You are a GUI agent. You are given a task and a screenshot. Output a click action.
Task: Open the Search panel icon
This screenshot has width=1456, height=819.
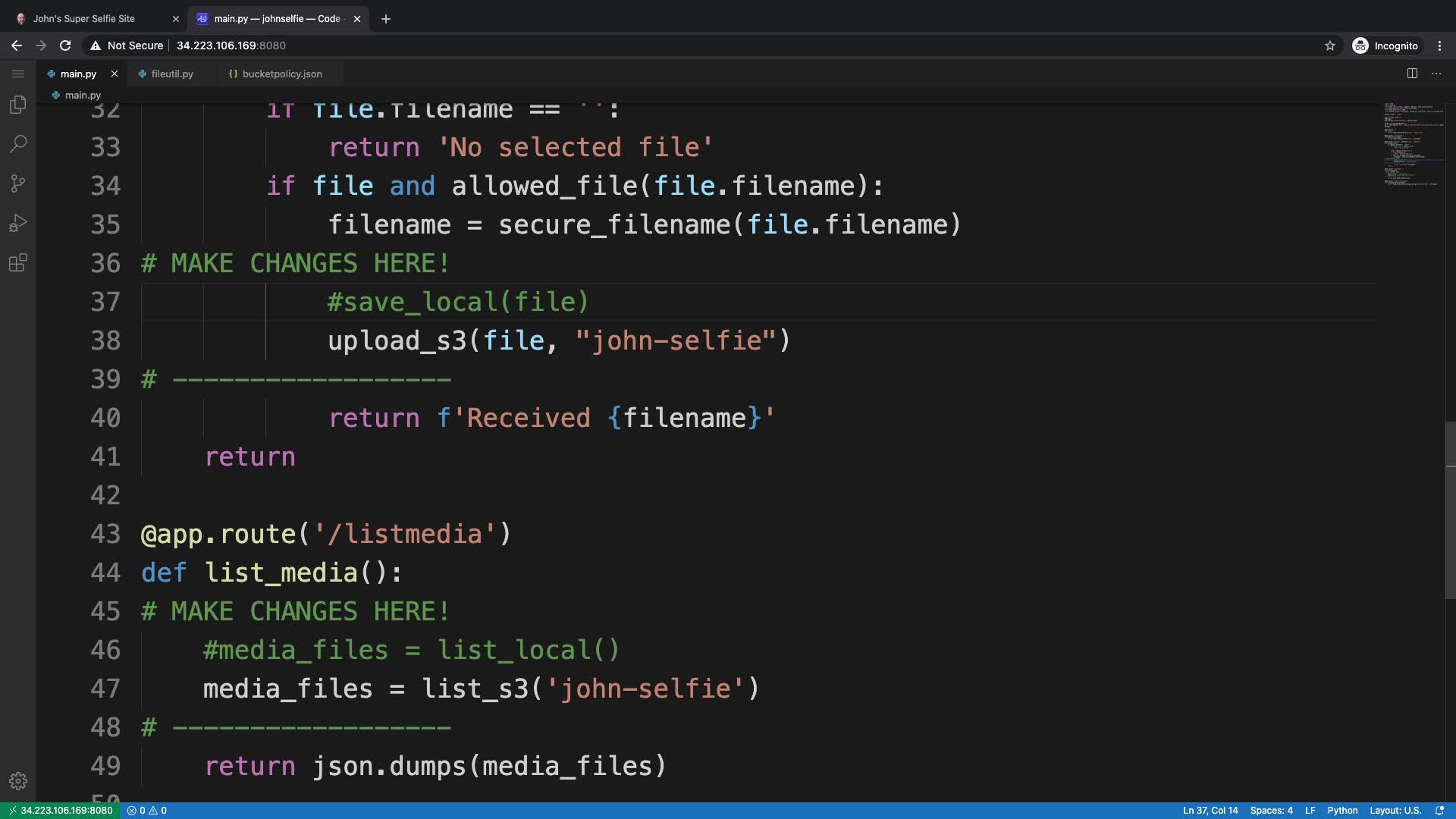[18, 144]
